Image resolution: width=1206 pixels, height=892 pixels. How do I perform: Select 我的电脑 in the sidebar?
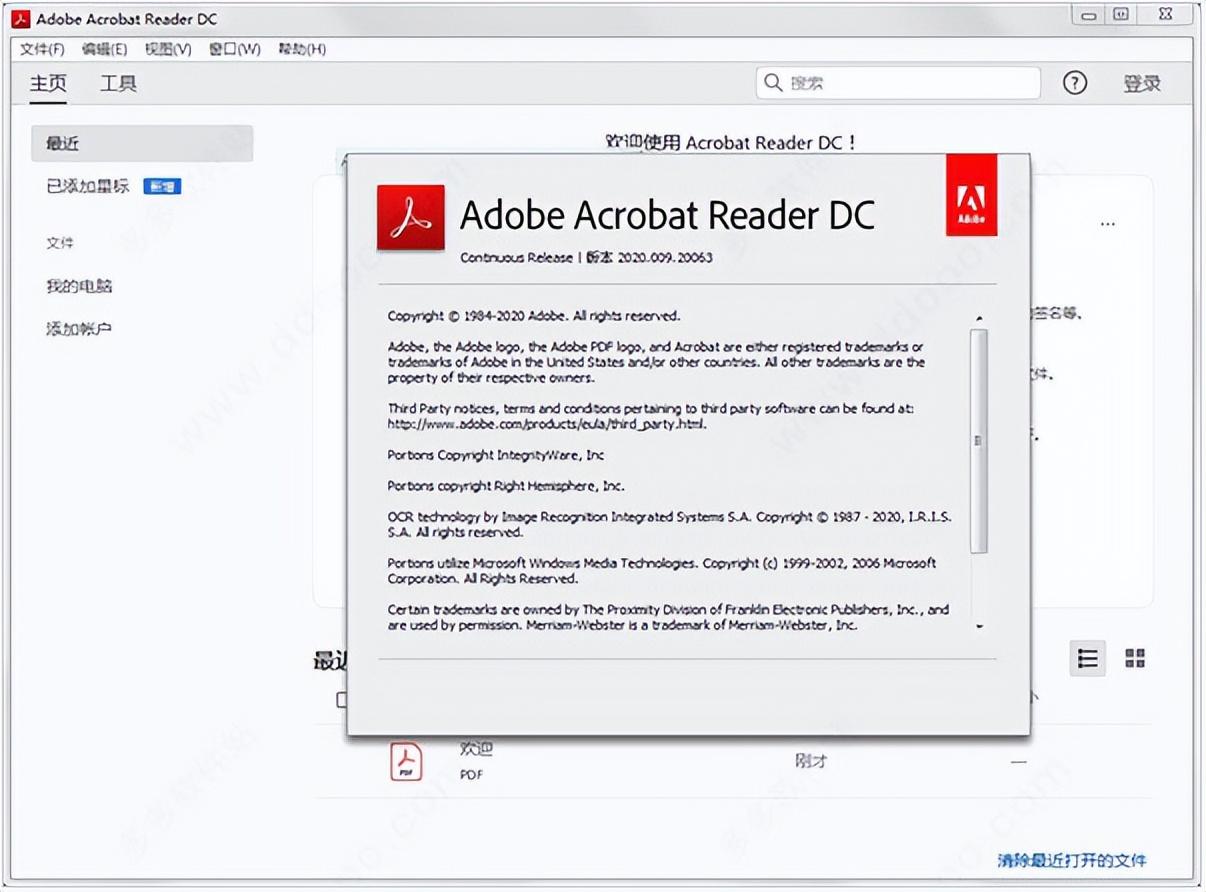(x=79, y=286)
